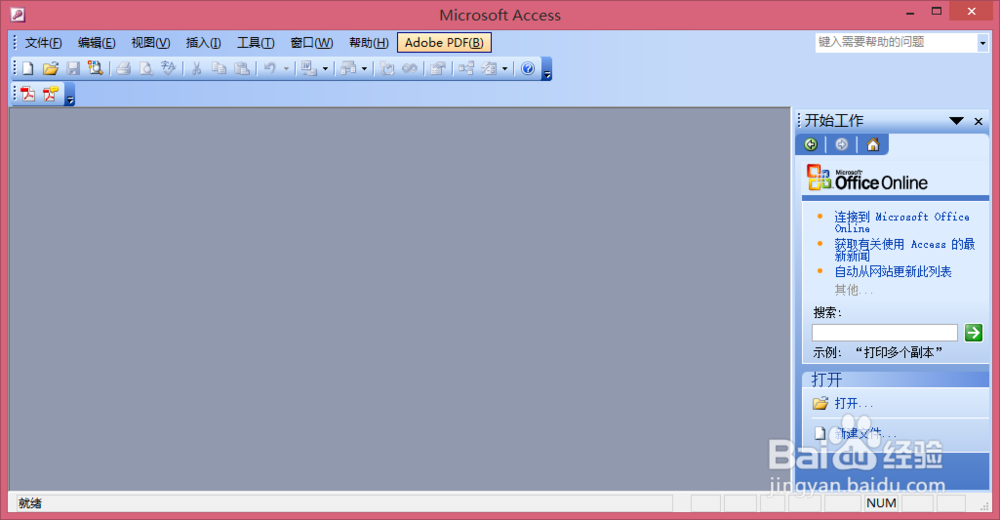Click the New Object toolbar icon
This screenshot has height=520, width=1000.
click(489, 68)
